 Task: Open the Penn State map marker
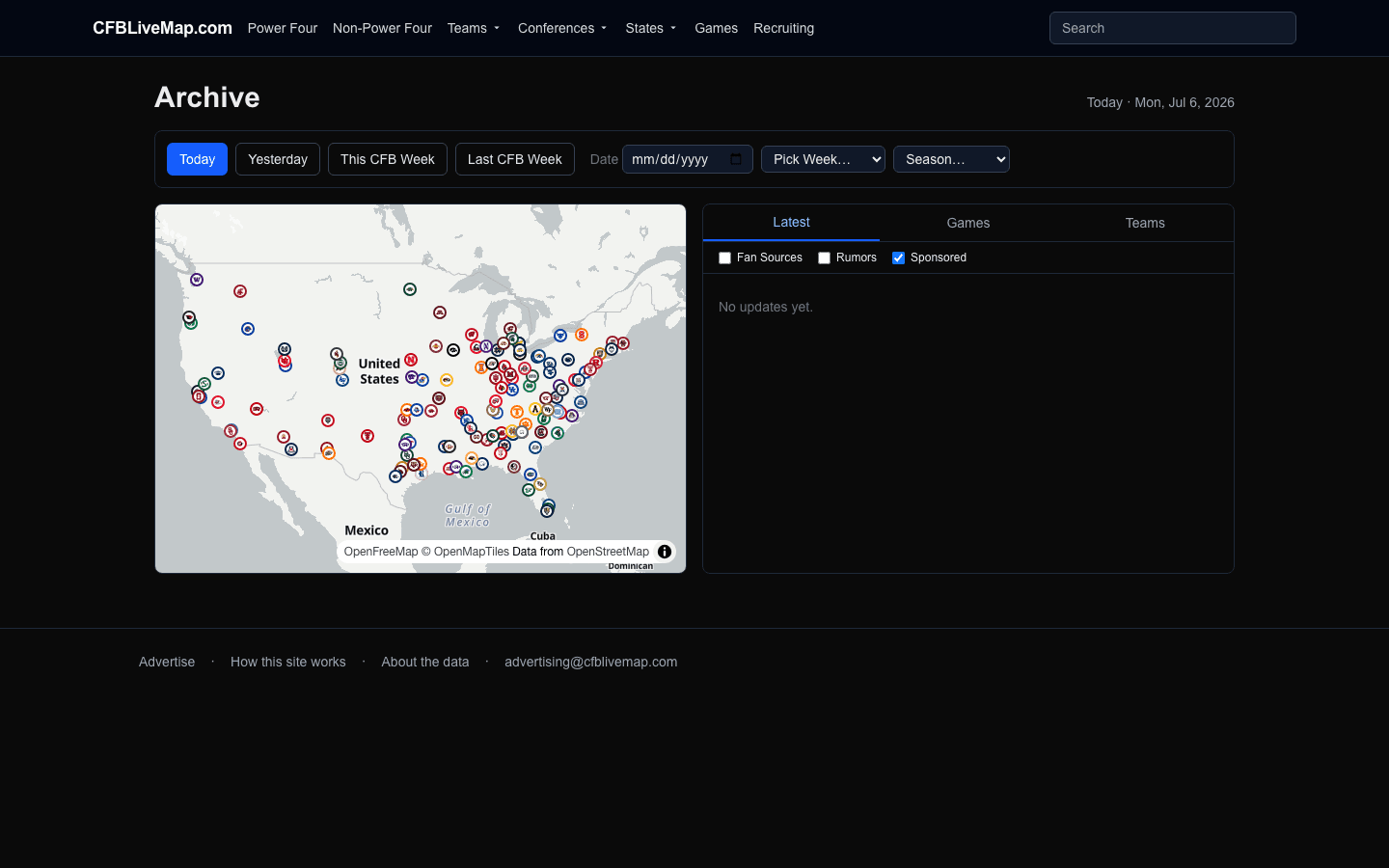(568, 360)
